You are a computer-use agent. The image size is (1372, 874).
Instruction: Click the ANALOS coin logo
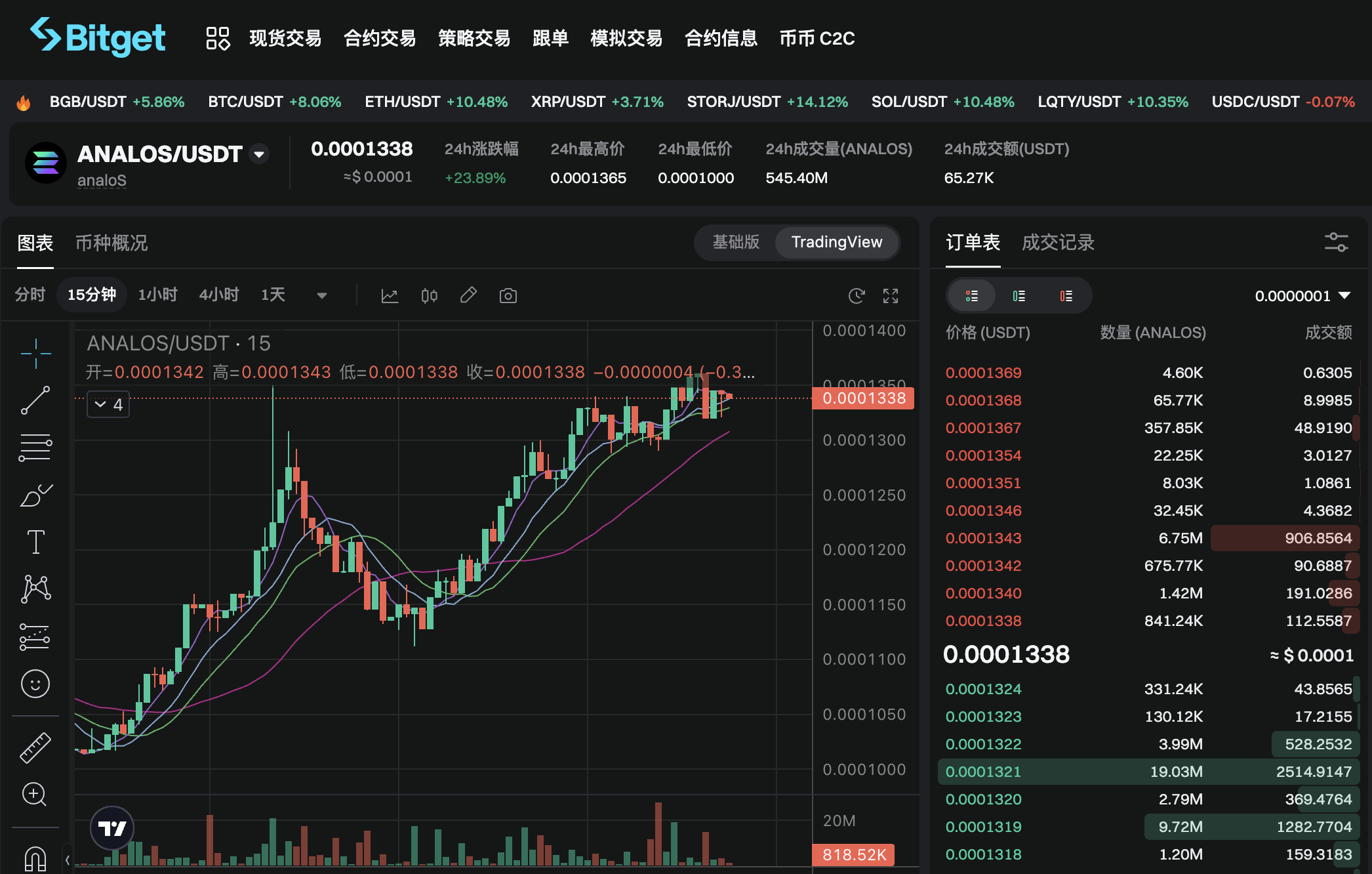tap(46, 163)
